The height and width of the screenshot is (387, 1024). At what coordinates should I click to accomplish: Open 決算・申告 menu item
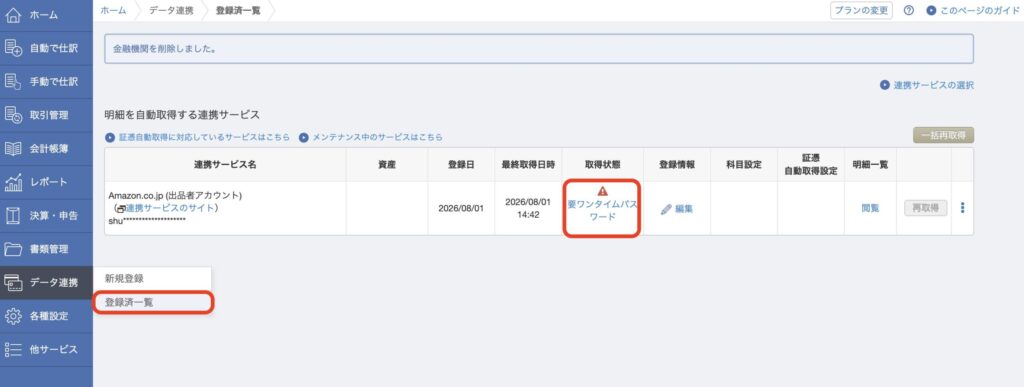[x=46, y=215]
